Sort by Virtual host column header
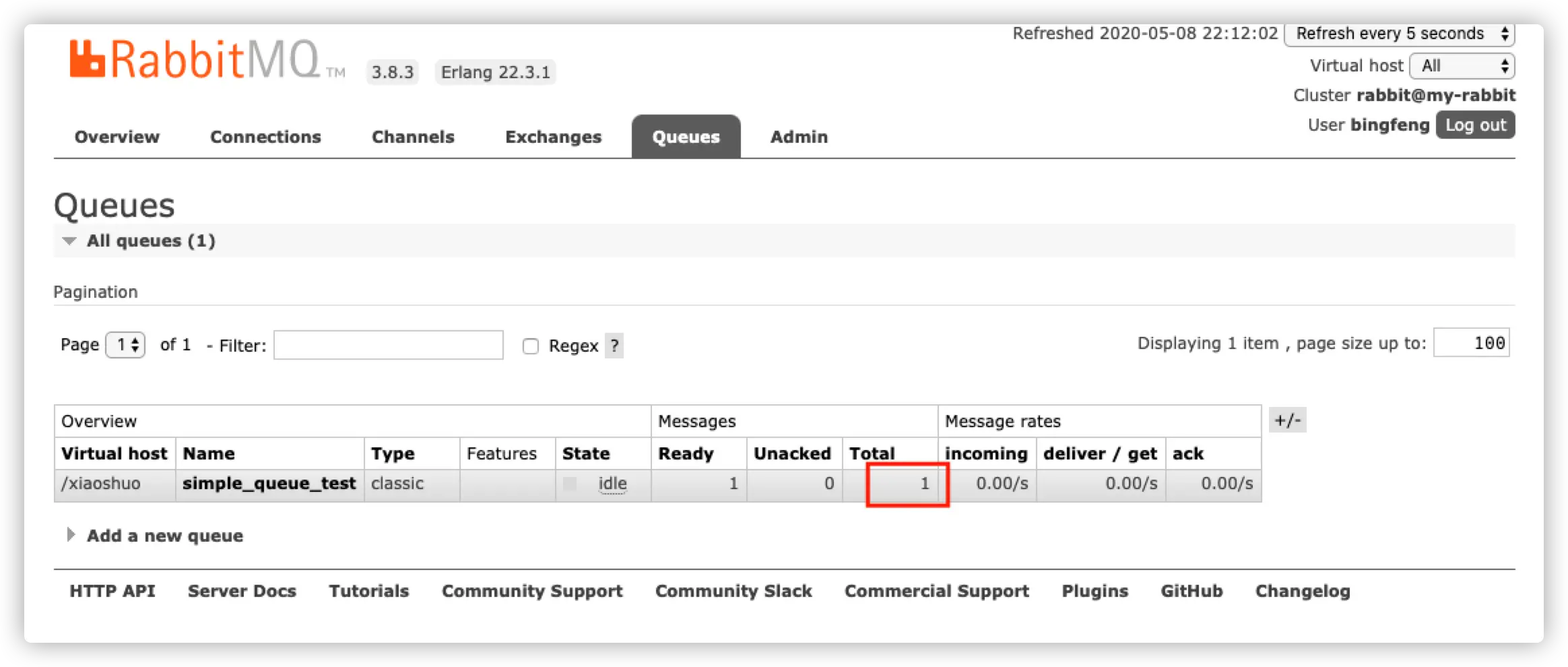Screen dimensions: 1568x667 coord(115,453)
